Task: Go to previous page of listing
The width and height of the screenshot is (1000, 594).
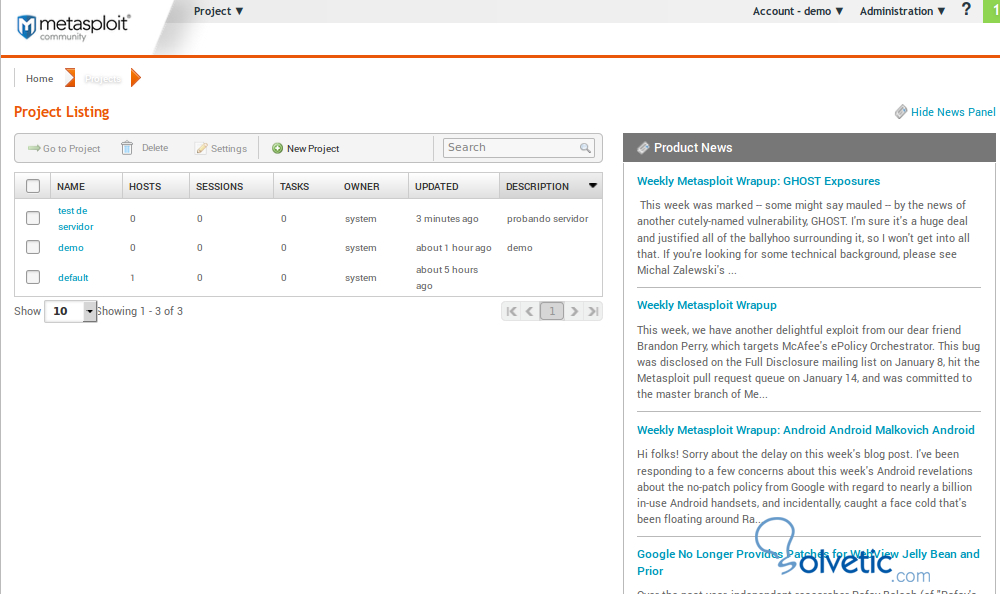Action: coord(530,311)
